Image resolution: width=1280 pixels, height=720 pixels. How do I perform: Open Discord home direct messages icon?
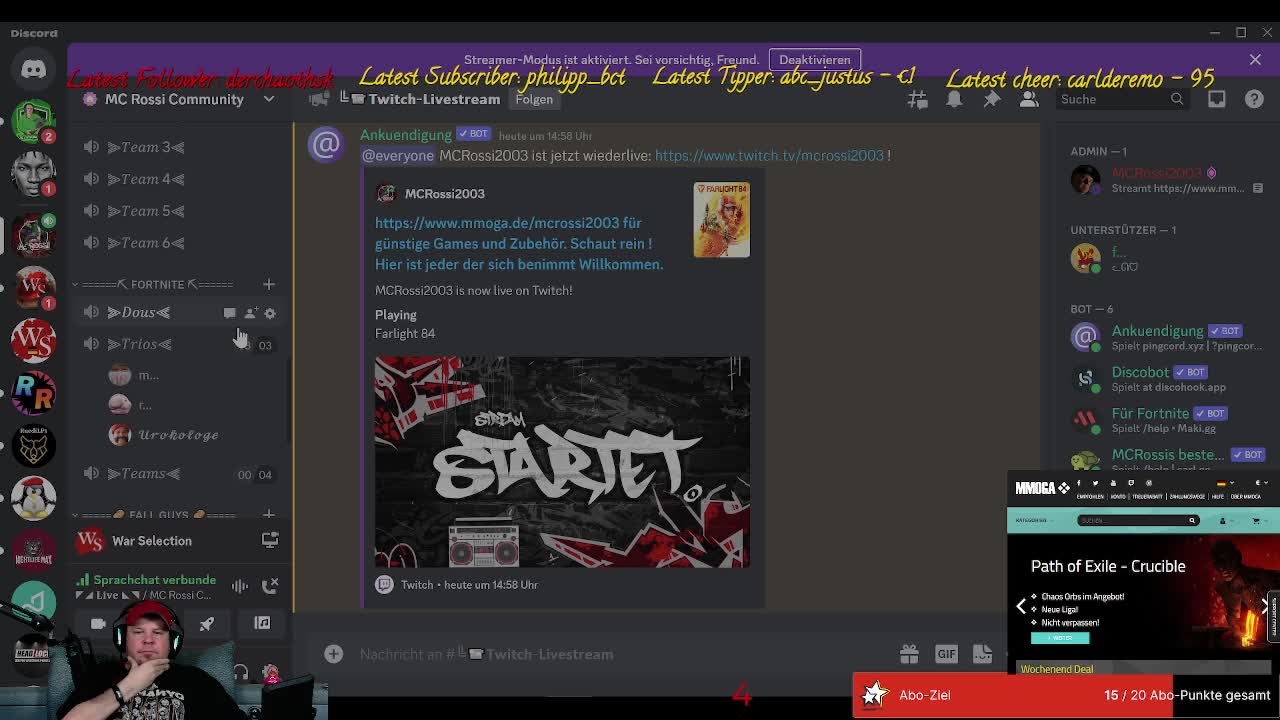click(33, 69)
